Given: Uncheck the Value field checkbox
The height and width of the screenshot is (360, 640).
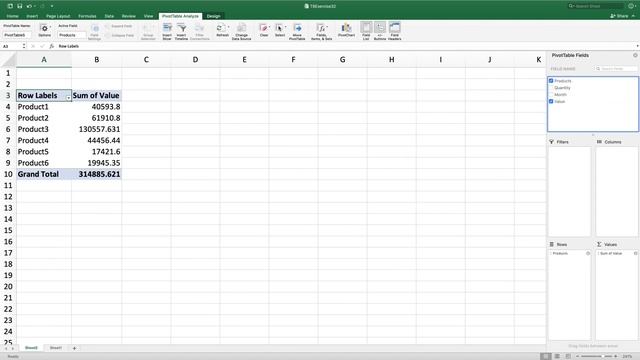Looking at the screenshot, I should (551, 101).
